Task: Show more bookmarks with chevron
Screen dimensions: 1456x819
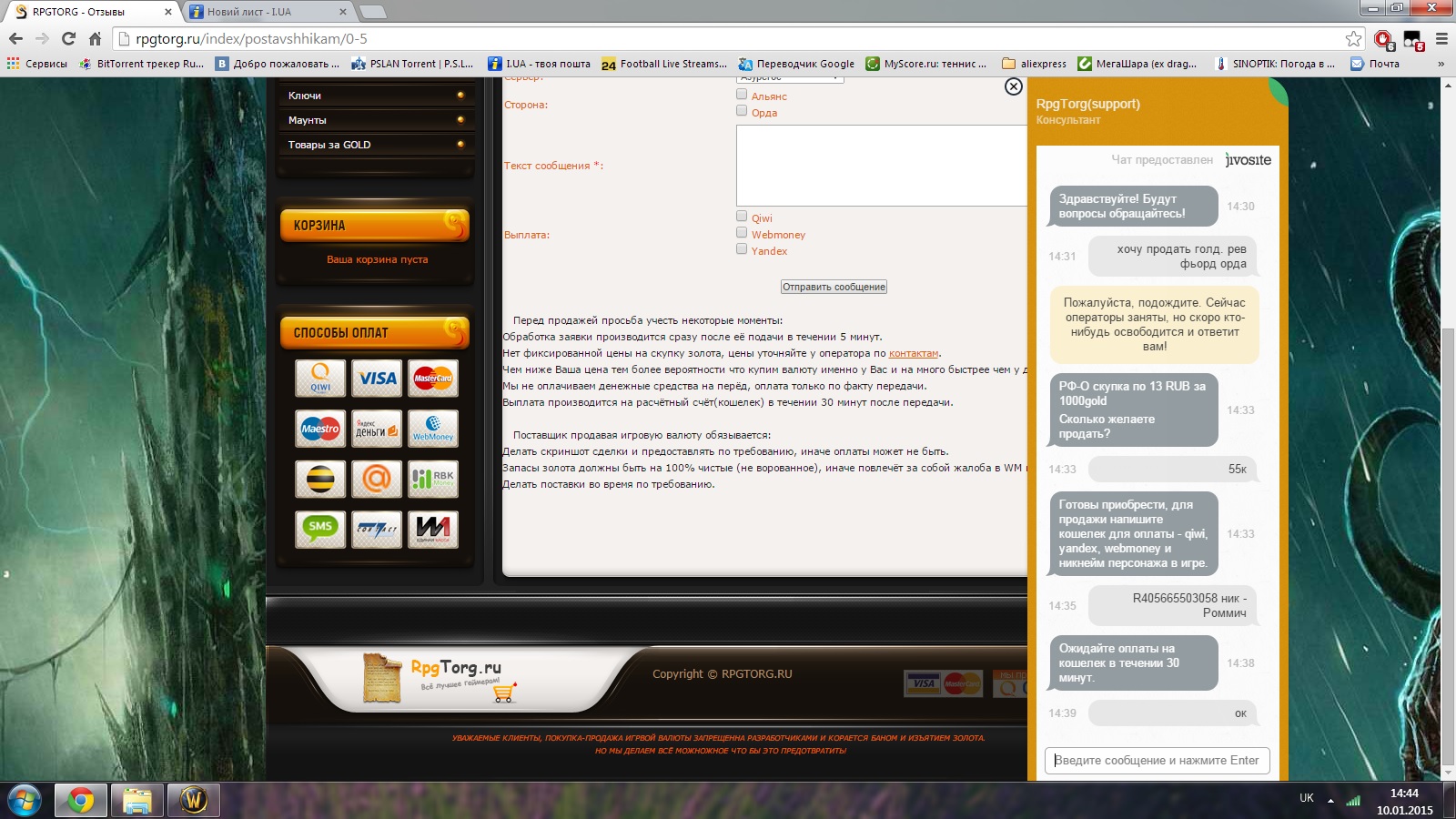Action: click(1441, 64)
